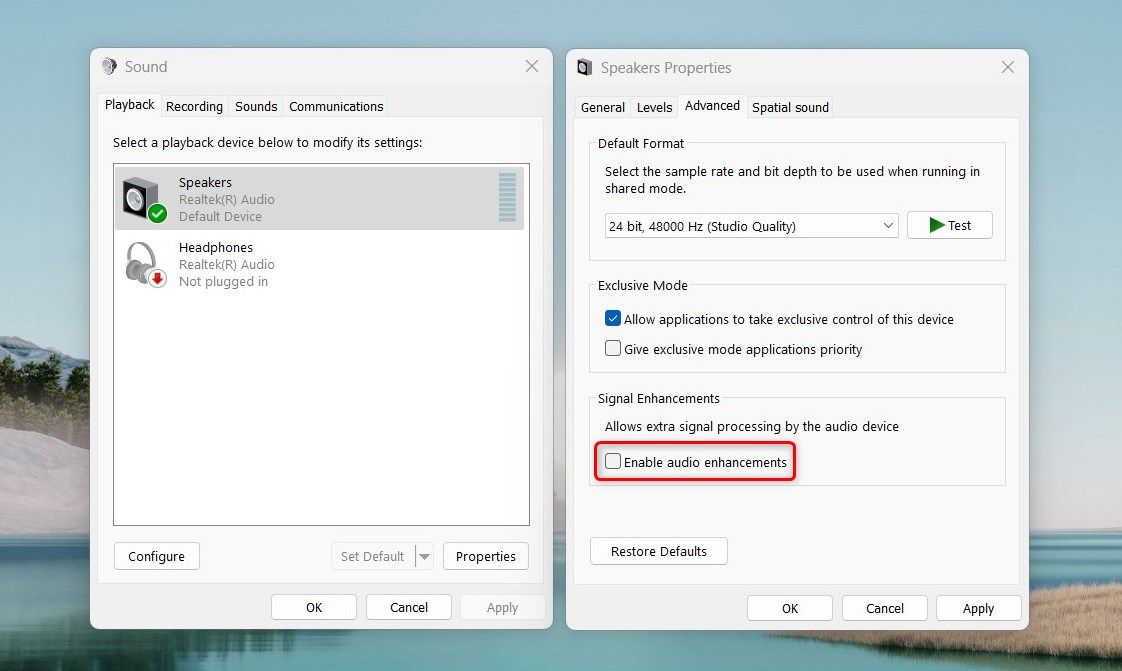
Task: Click the Restore Defaults button
Action: [x=658, y=550]
